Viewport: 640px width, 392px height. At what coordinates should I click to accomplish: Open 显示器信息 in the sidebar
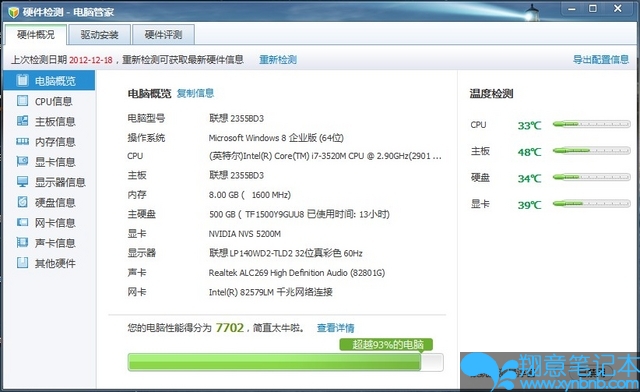(x=60, y=182)
